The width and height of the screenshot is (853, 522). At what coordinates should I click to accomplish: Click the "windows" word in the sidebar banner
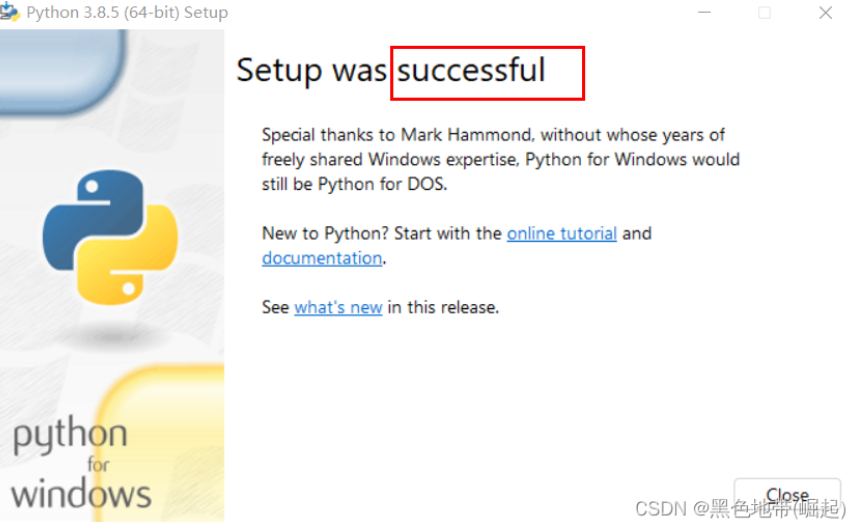click(x=81, y=493)
